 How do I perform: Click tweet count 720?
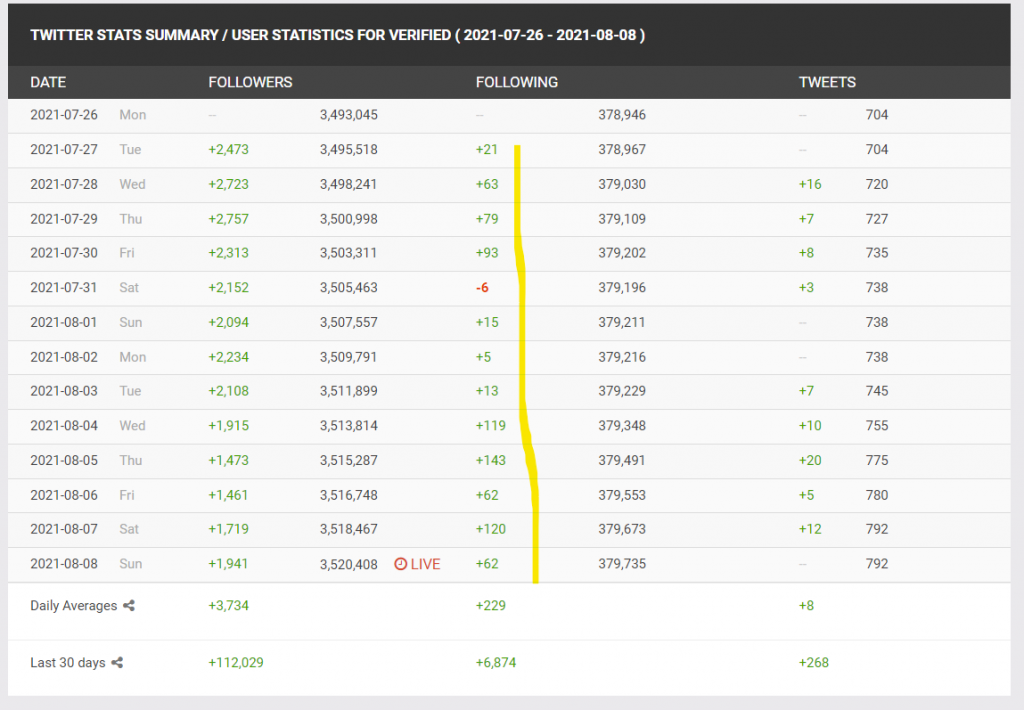876,184
